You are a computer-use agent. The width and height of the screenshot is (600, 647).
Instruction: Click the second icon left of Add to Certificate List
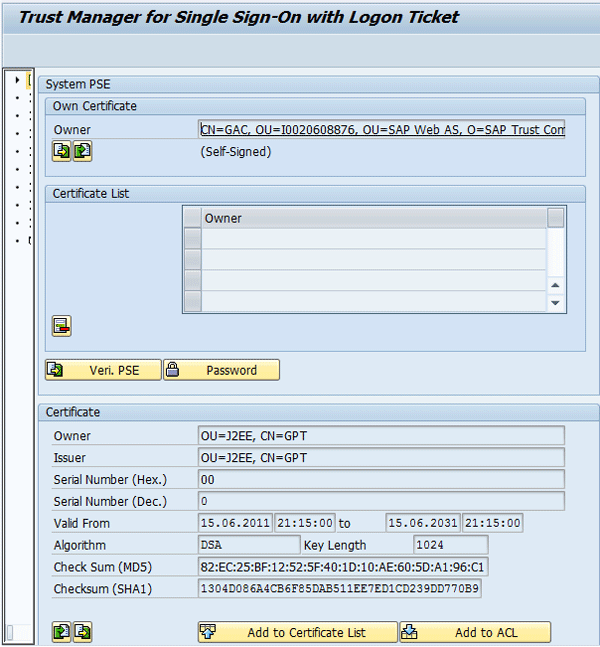pos(82,631)
